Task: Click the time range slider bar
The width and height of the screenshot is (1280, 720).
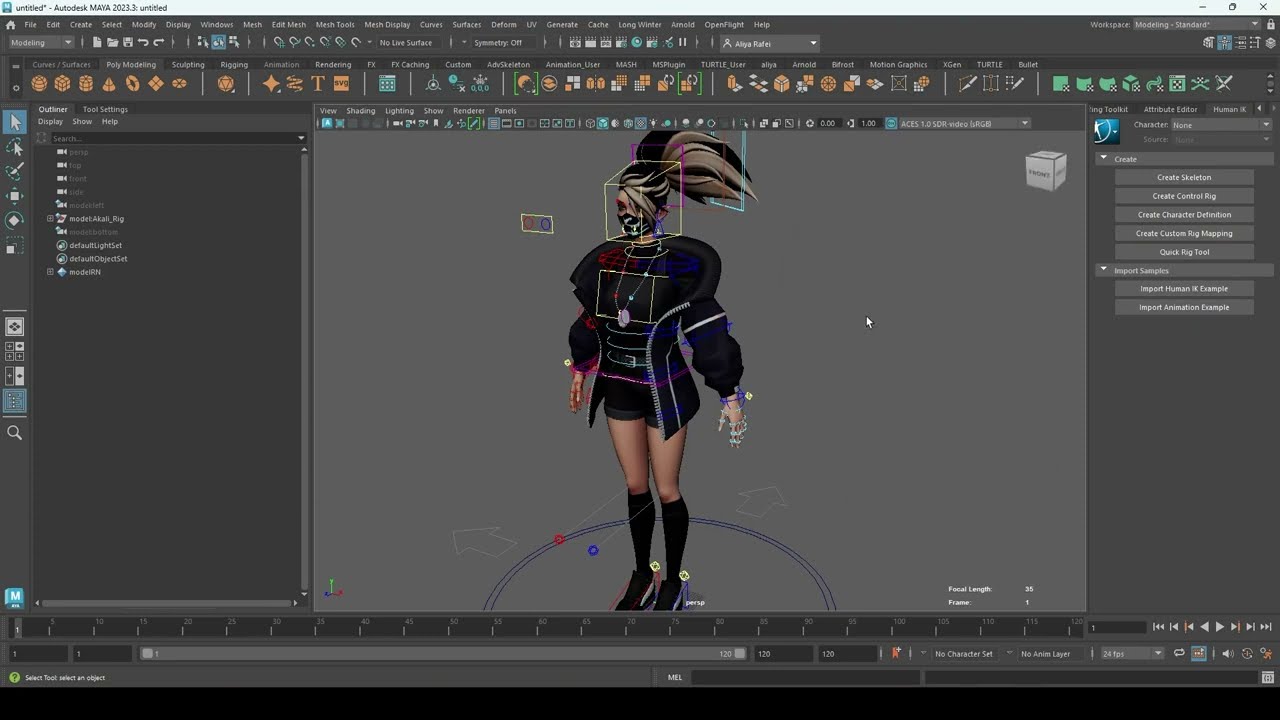Action: pos(443,653)
